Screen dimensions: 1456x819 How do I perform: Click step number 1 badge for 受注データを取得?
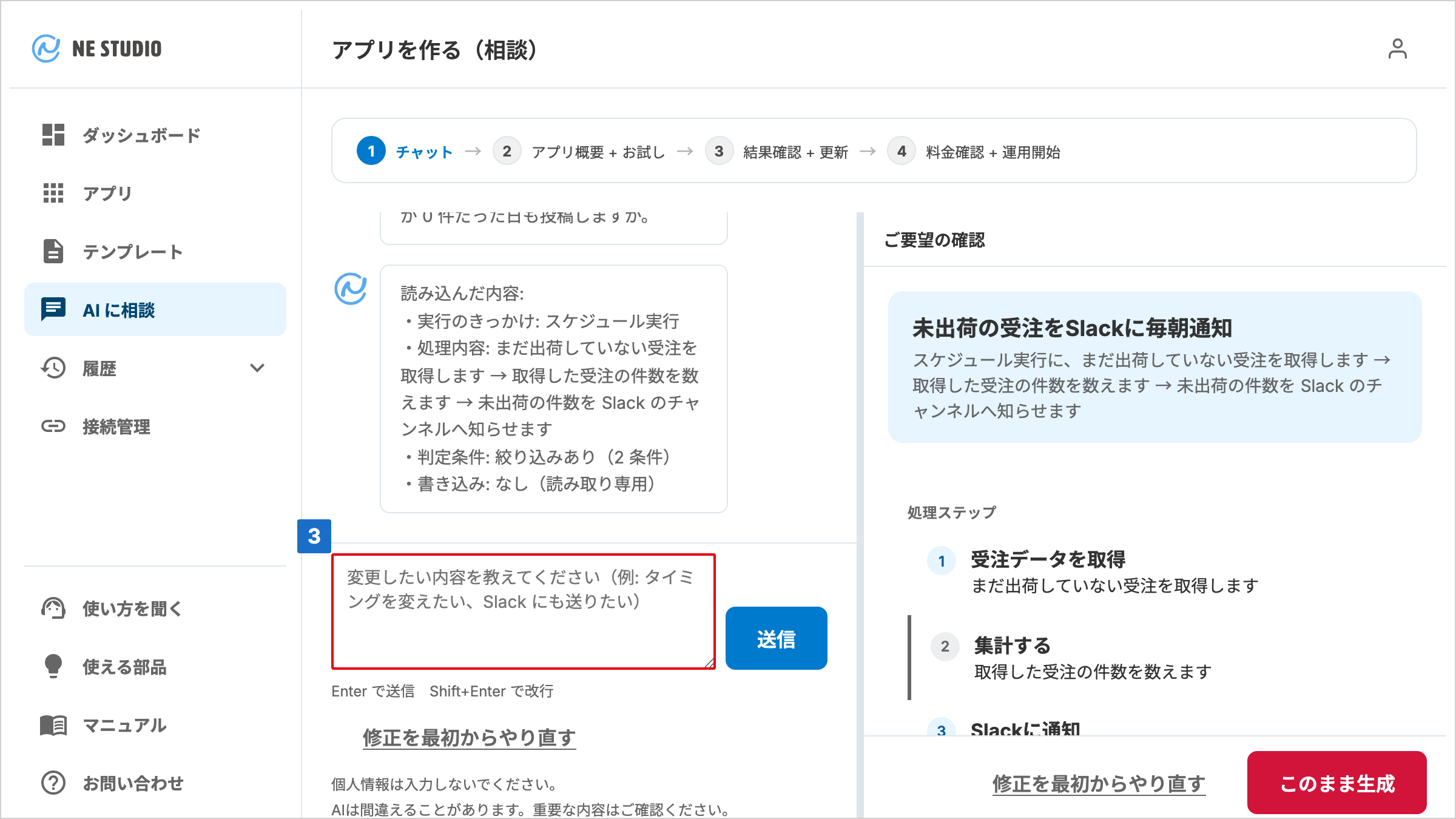coord(942,561)
